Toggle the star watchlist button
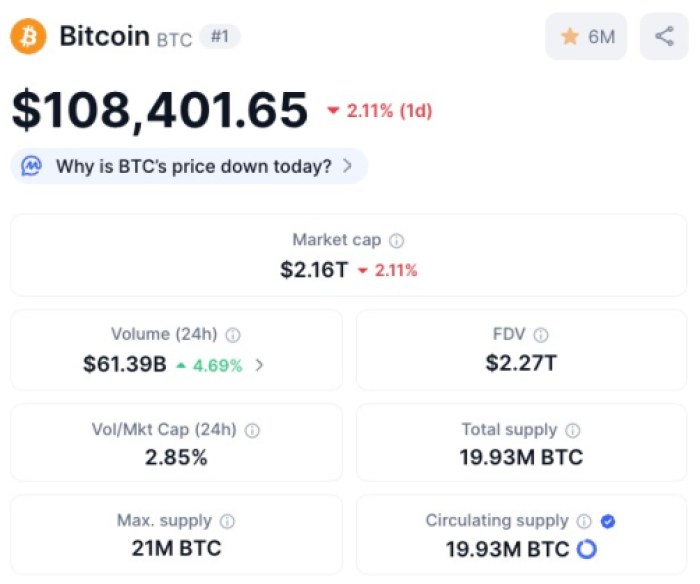Image resolution: width=700 pixels, height=584 pixels. tap(586, 37)
